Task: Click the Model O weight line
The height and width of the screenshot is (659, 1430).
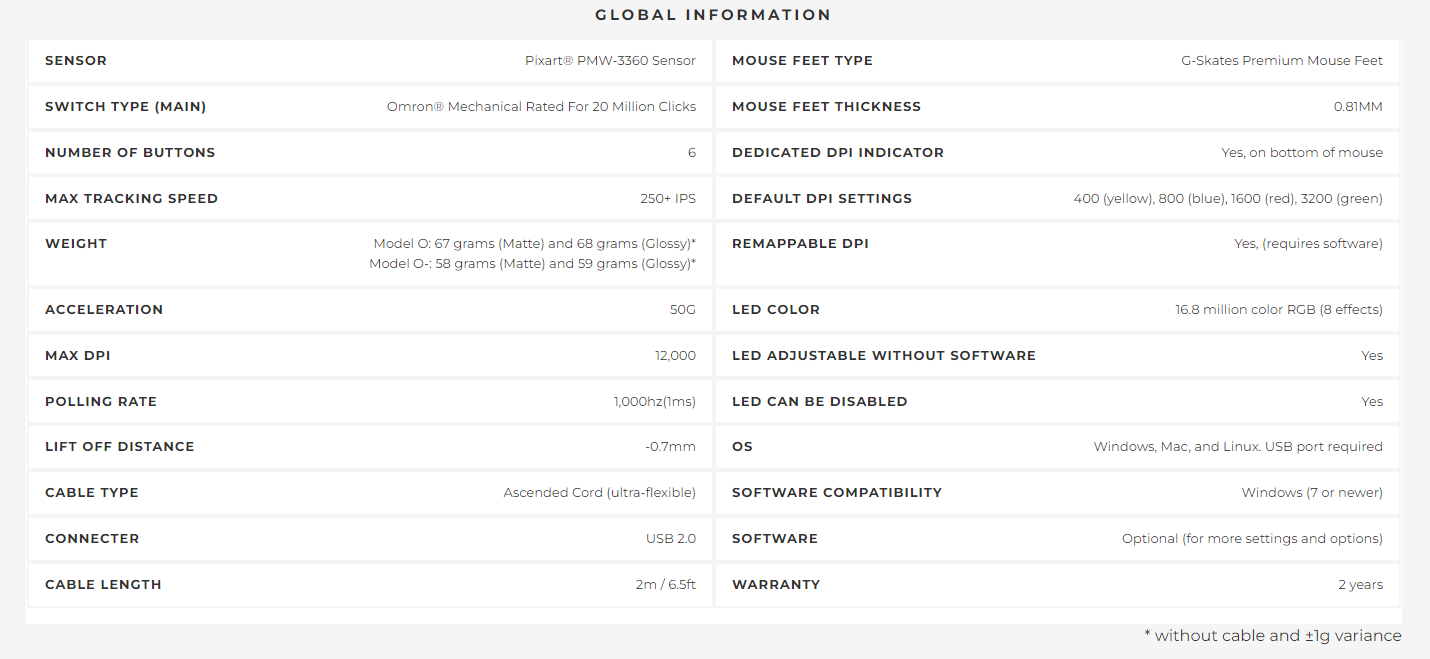Action: click(x=534, y=244)
